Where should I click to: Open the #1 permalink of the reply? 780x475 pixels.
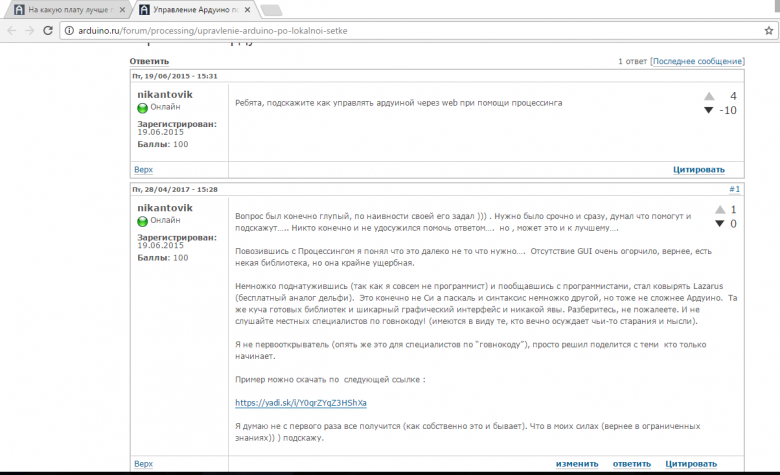point(734,188)
